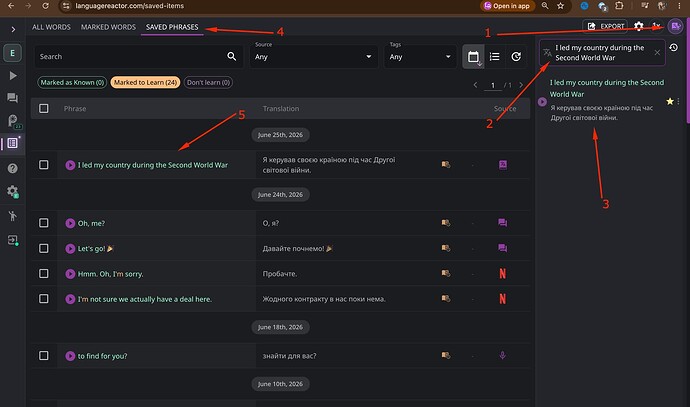Expand the left sidebar chevron
Screen dimensions: 690x407
click(x=13, y=29)
